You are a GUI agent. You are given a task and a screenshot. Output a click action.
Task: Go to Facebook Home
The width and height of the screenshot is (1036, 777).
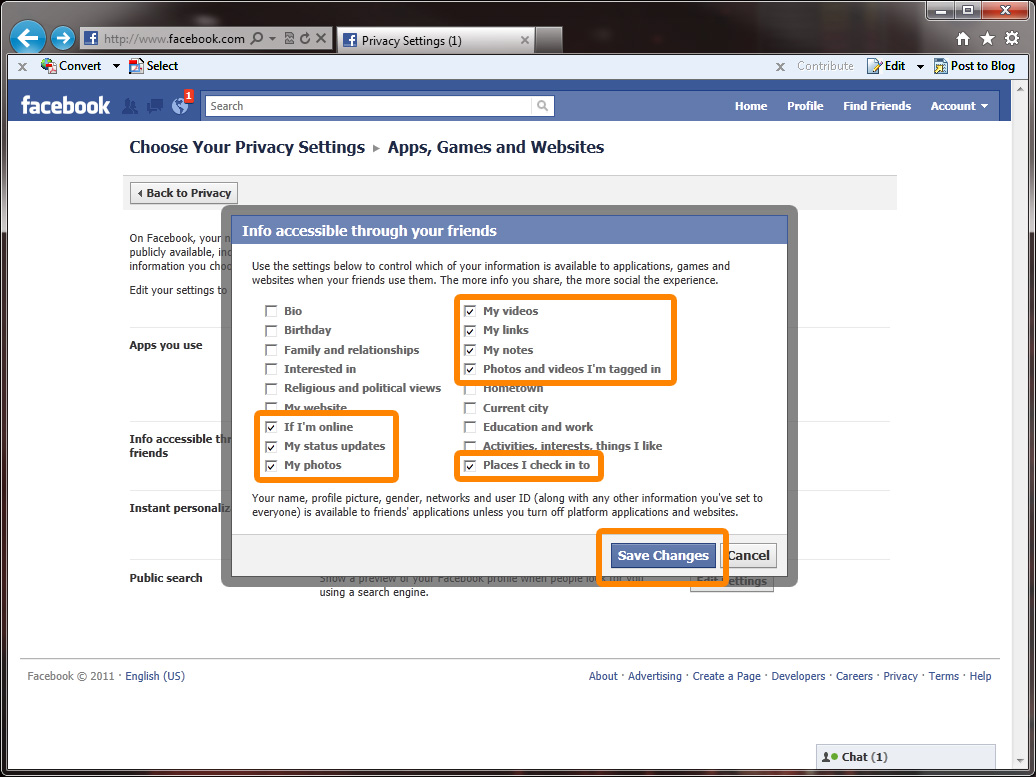[751, 106]
